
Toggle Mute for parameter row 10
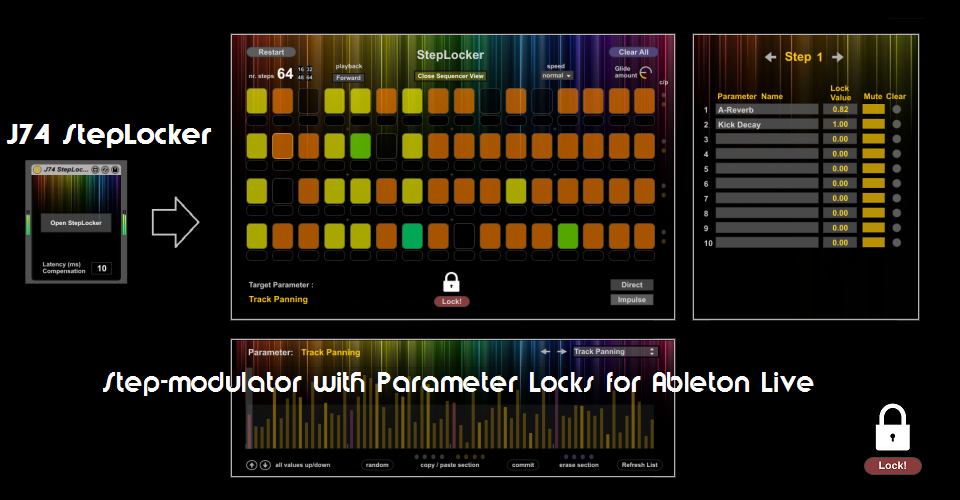874,242
